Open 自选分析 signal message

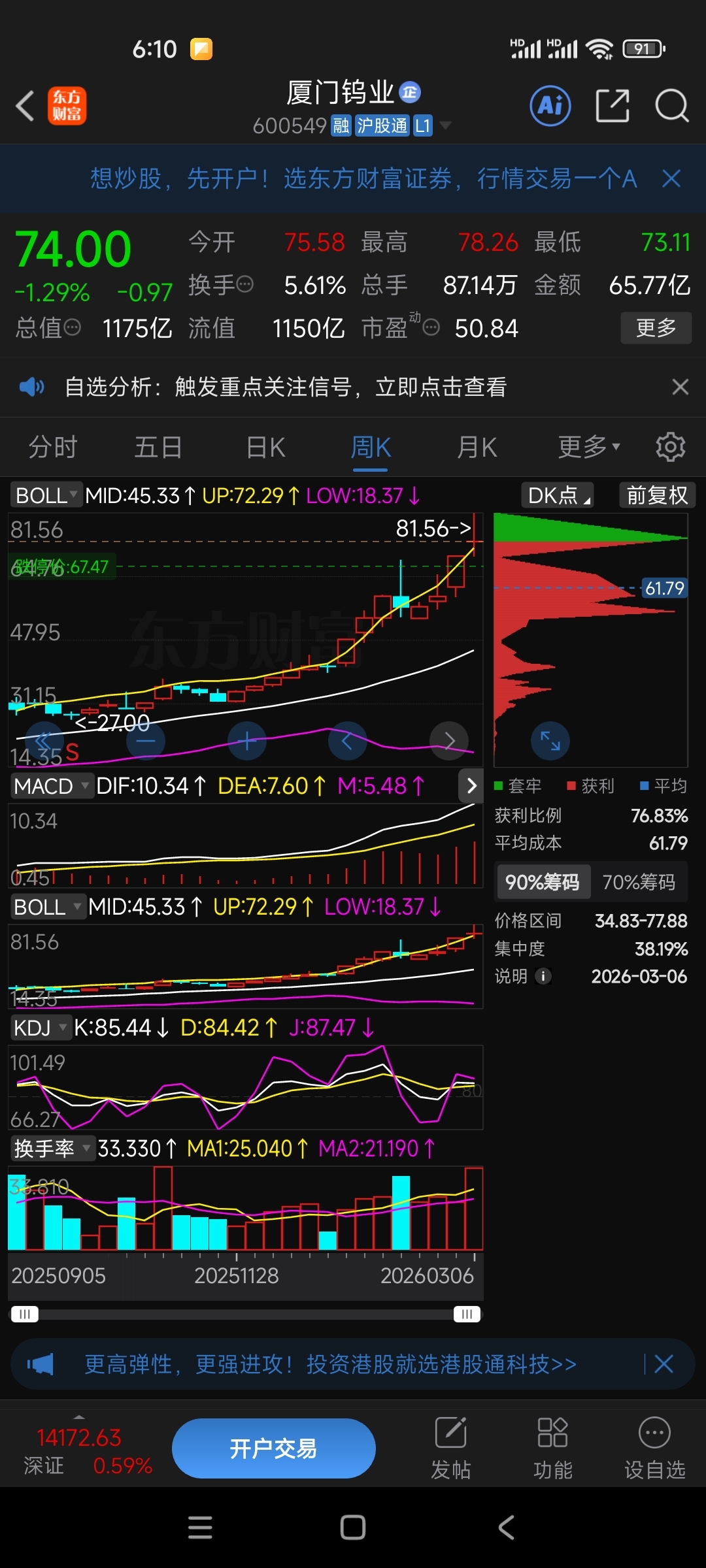pos(286,387)
